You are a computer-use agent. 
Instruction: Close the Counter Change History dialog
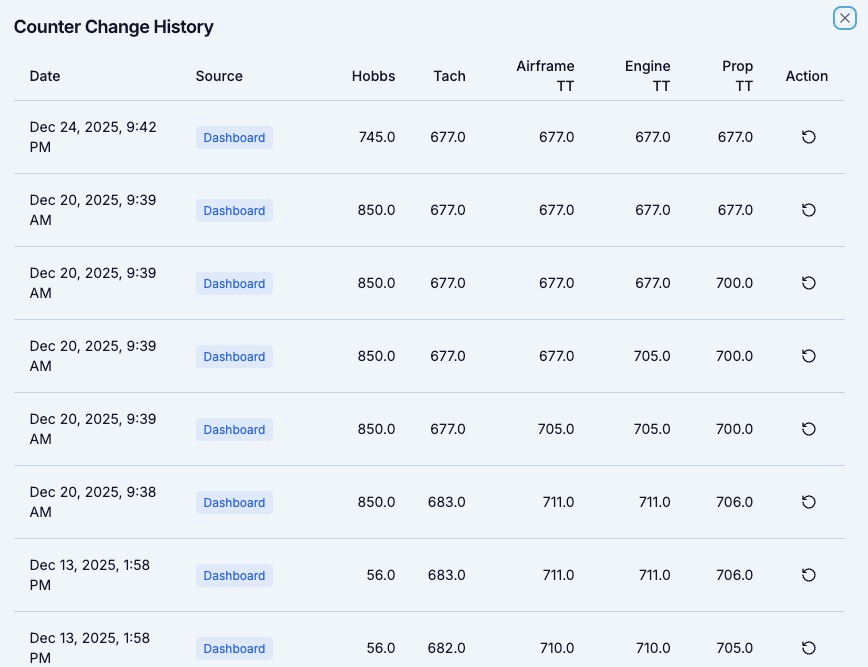click(x=845, y=18)
